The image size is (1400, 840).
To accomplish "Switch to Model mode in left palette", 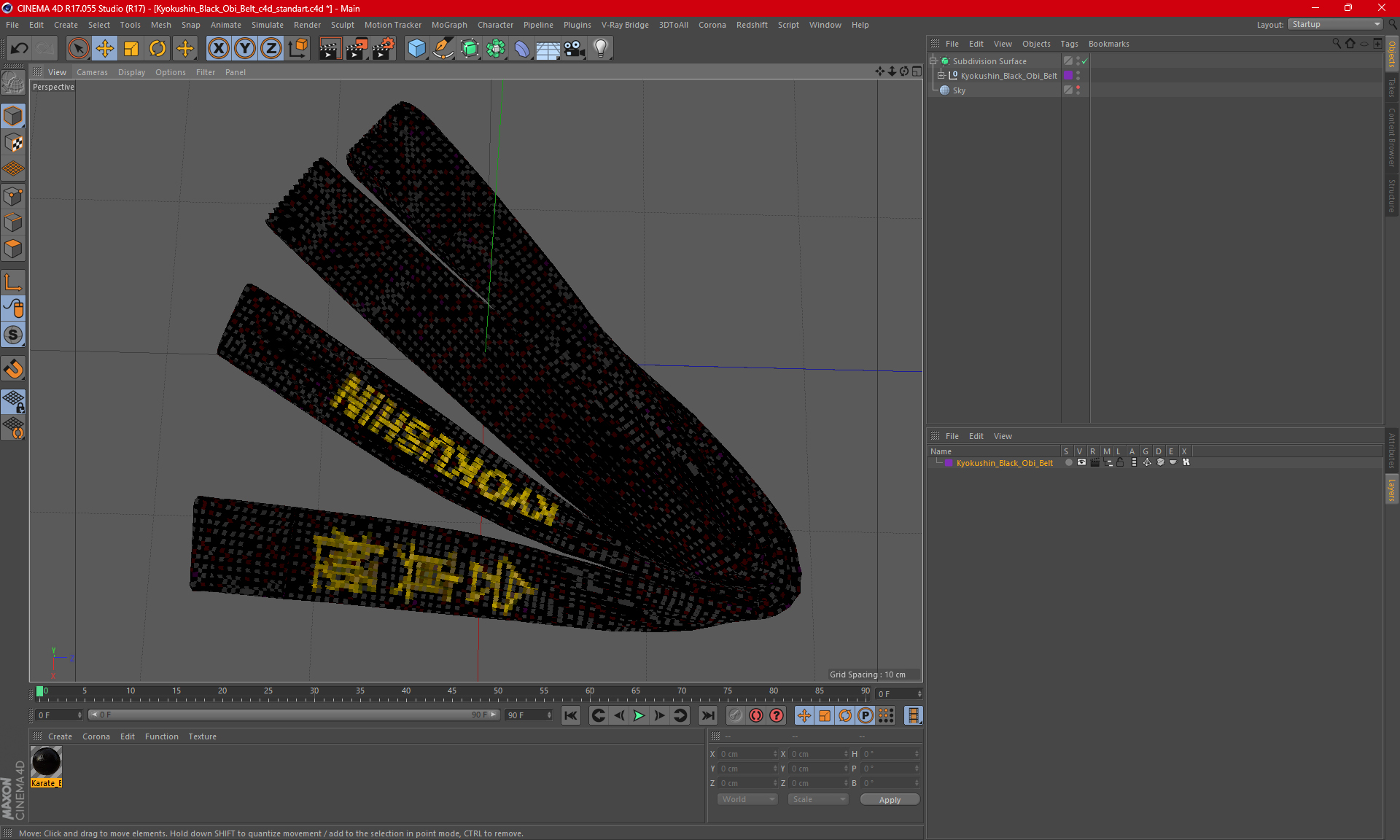I will pos(13,117).
